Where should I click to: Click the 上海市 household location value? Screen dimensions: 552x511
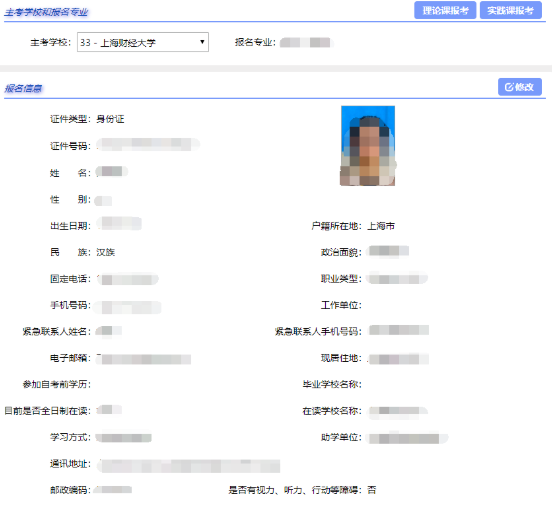click(381, 226)
